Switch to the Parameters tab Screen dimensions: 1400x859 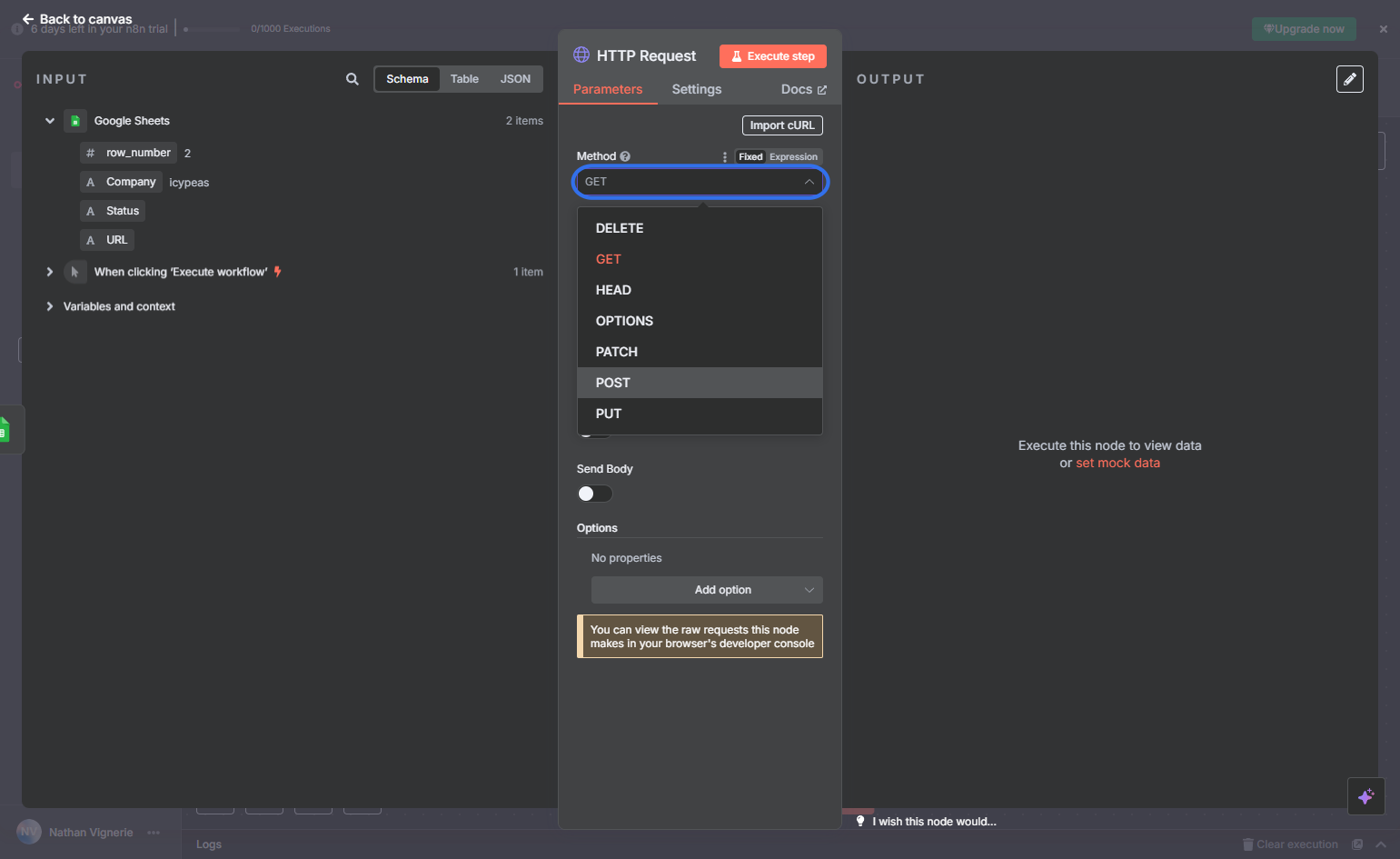[x=608, y=89]
